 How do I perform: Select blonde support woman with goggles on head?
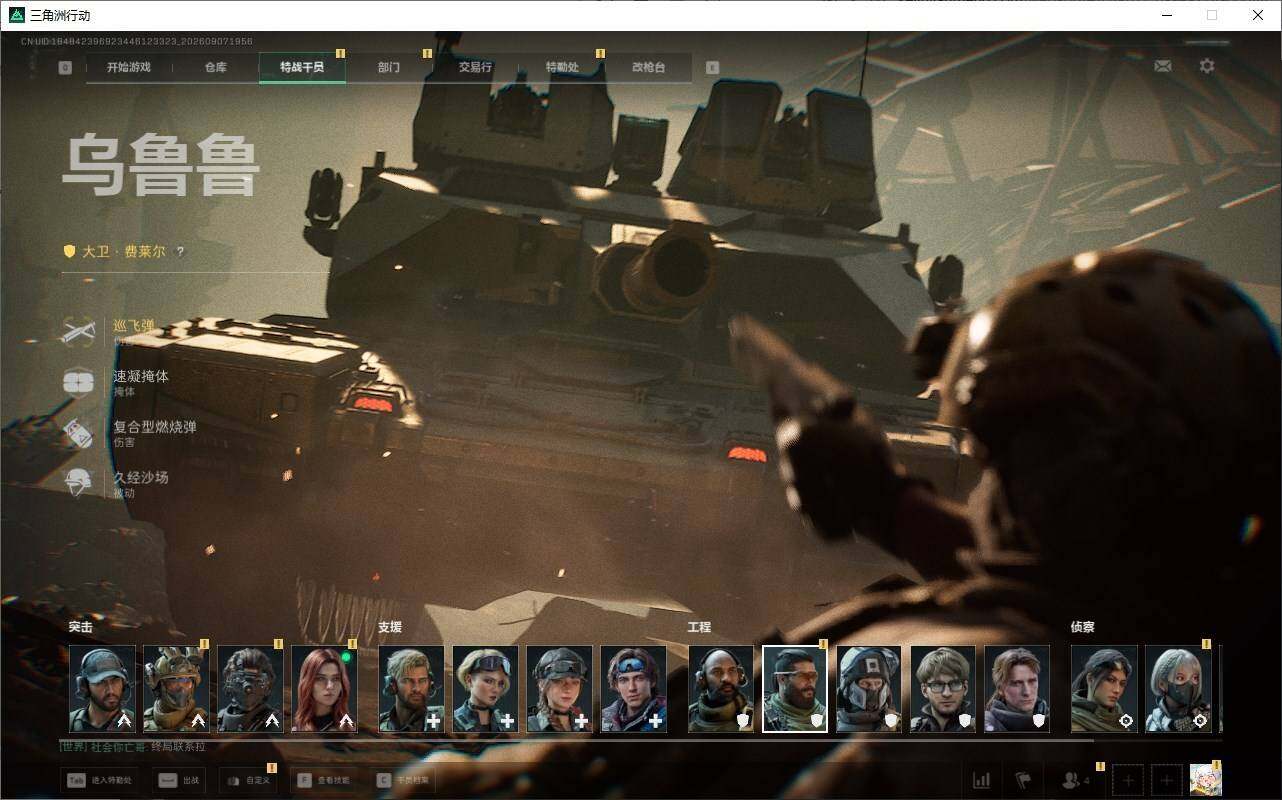coord(485,689)
